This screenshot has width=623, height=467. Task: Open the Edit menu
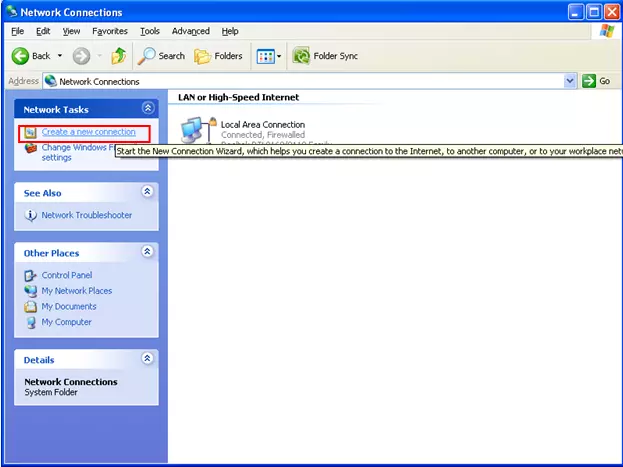point(43,31)
